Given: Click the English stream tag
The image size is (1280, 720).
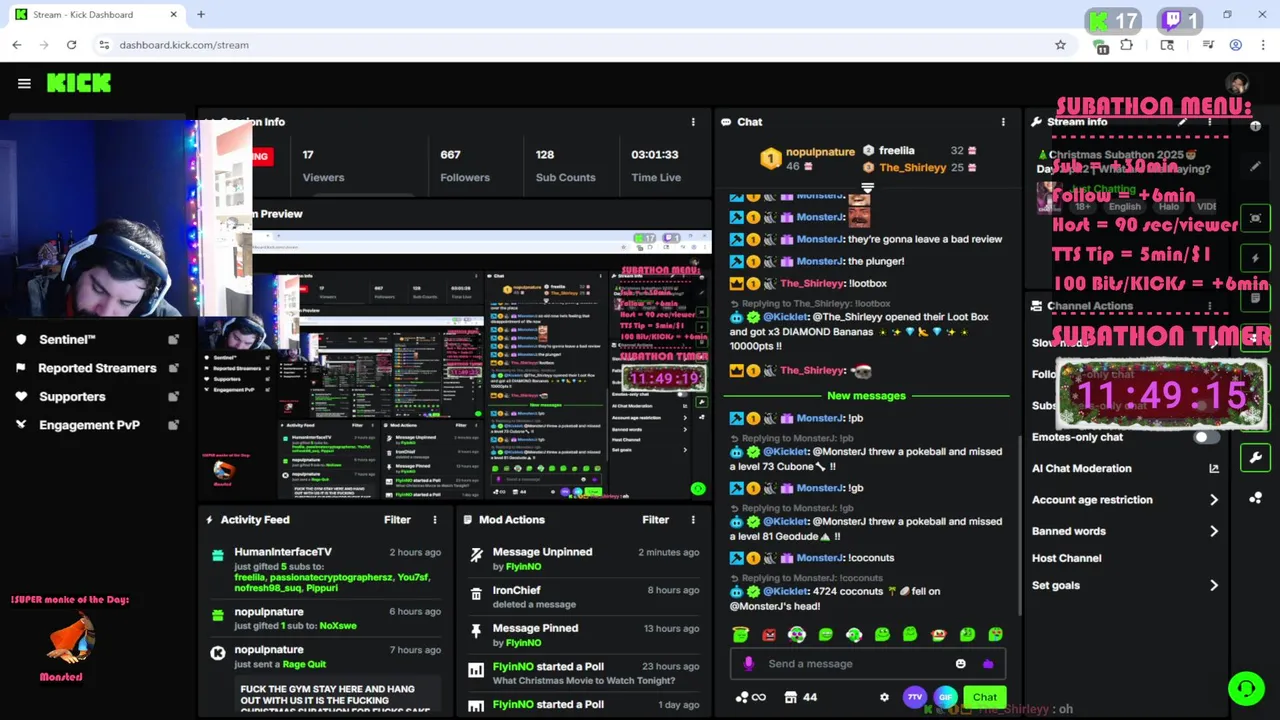Looking at the screenshot, I should [1124, 207].
